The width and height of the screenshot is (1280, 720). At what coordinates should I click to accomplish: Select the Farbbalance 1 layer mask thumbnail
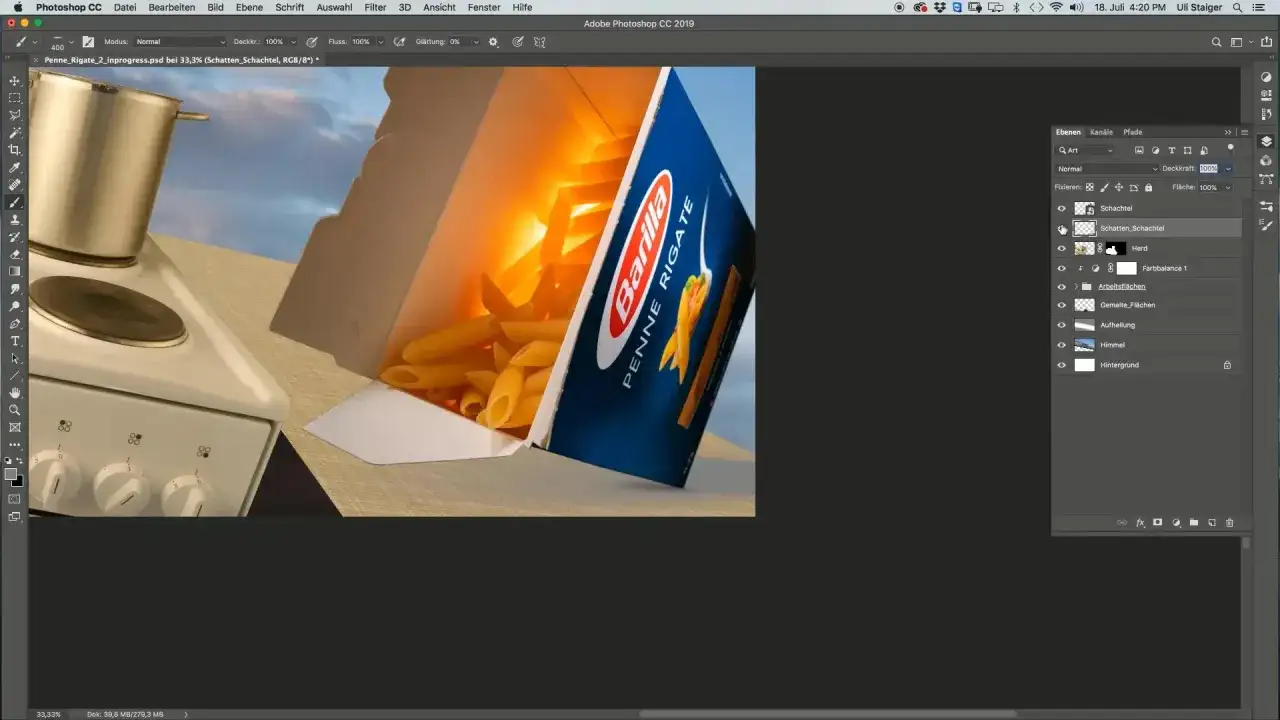pyautogui.click(x=1126, y=268)
